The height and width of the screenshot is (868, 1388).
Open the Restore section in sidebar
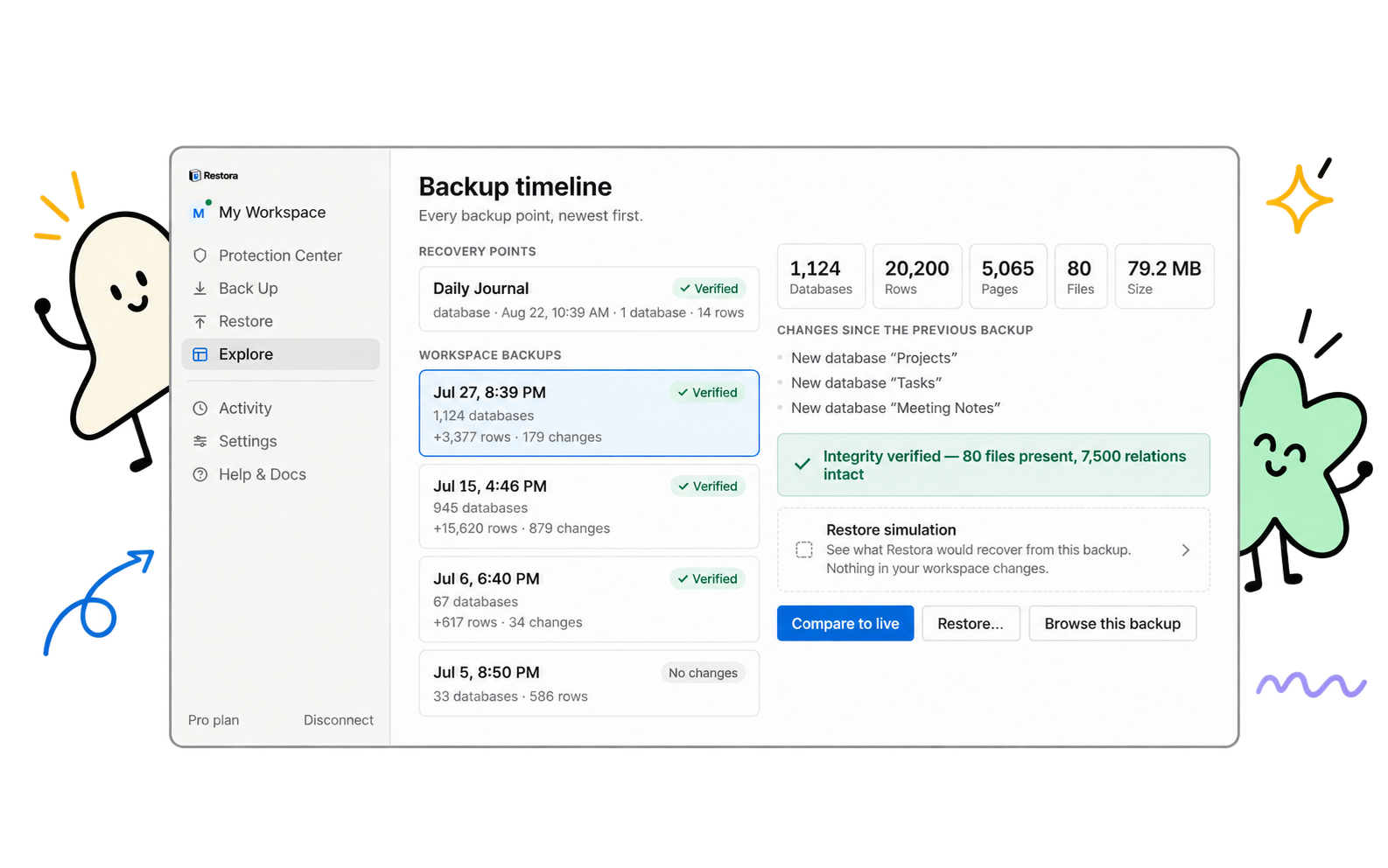coord(280,321)
